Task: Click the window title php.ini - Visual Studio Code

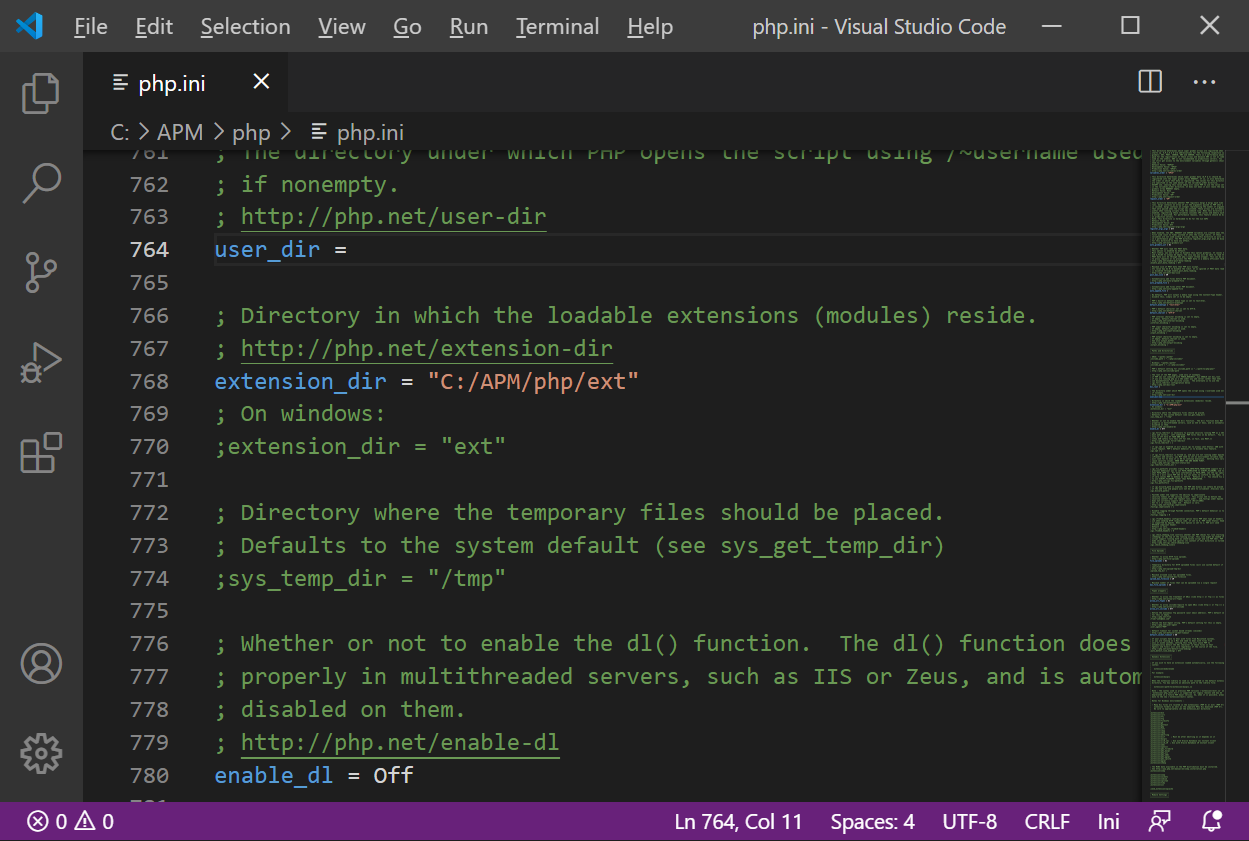Action: [879, 27]
